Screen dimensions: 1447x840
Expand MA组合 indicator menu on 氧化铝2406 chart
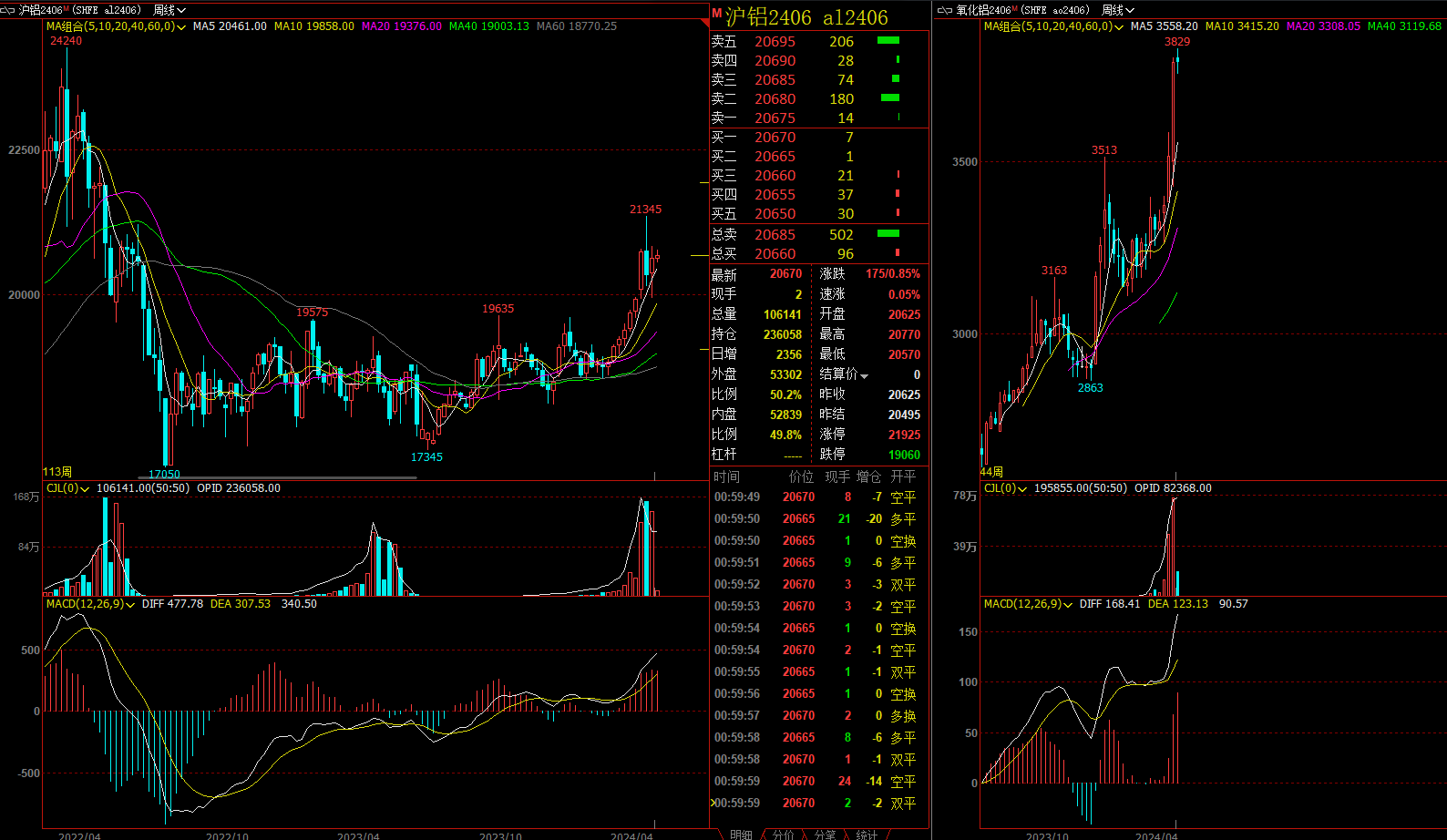point(1118,27)
